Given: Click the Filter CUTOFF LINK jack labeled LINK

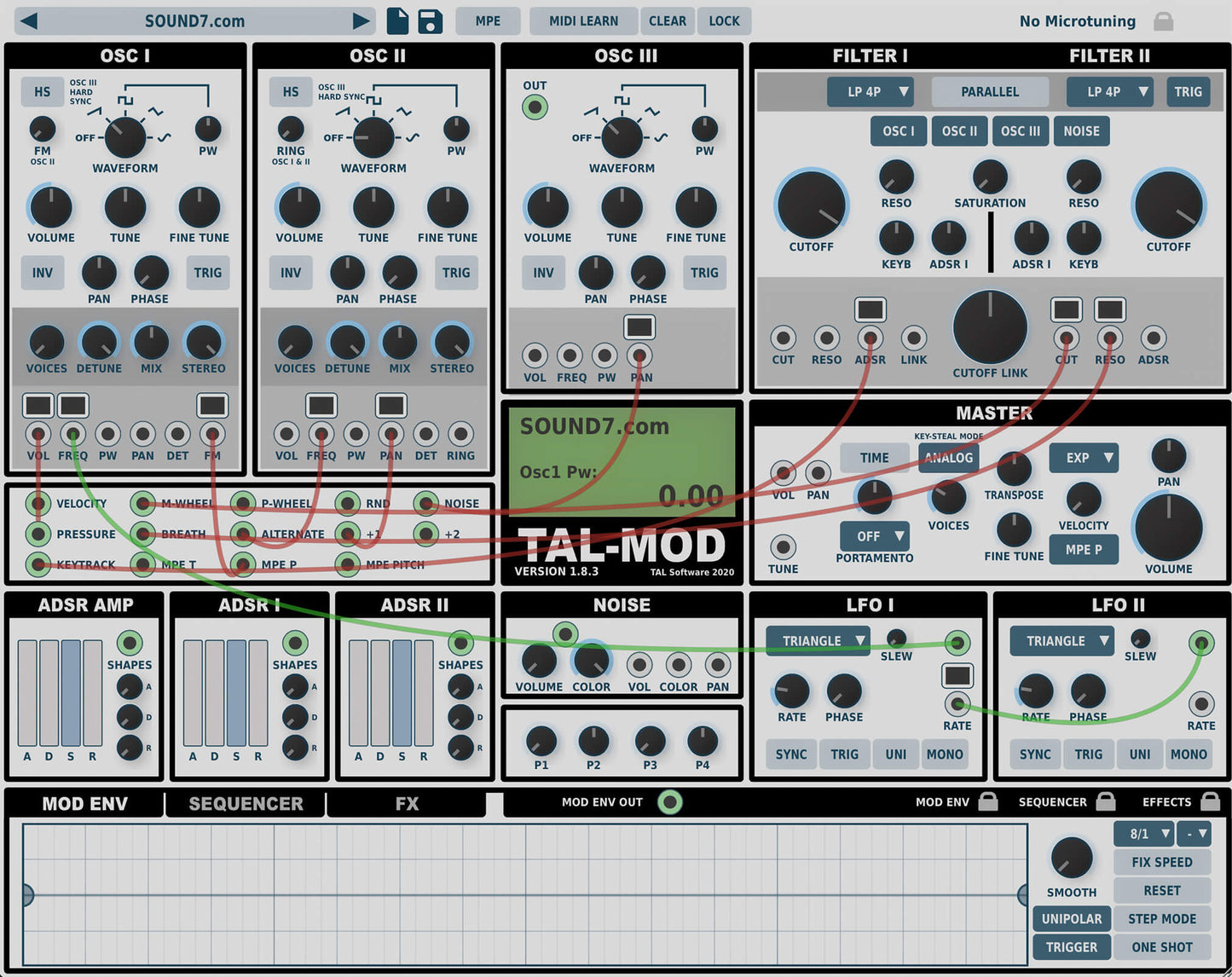Looking at the screenshot, I should point(913,338).
